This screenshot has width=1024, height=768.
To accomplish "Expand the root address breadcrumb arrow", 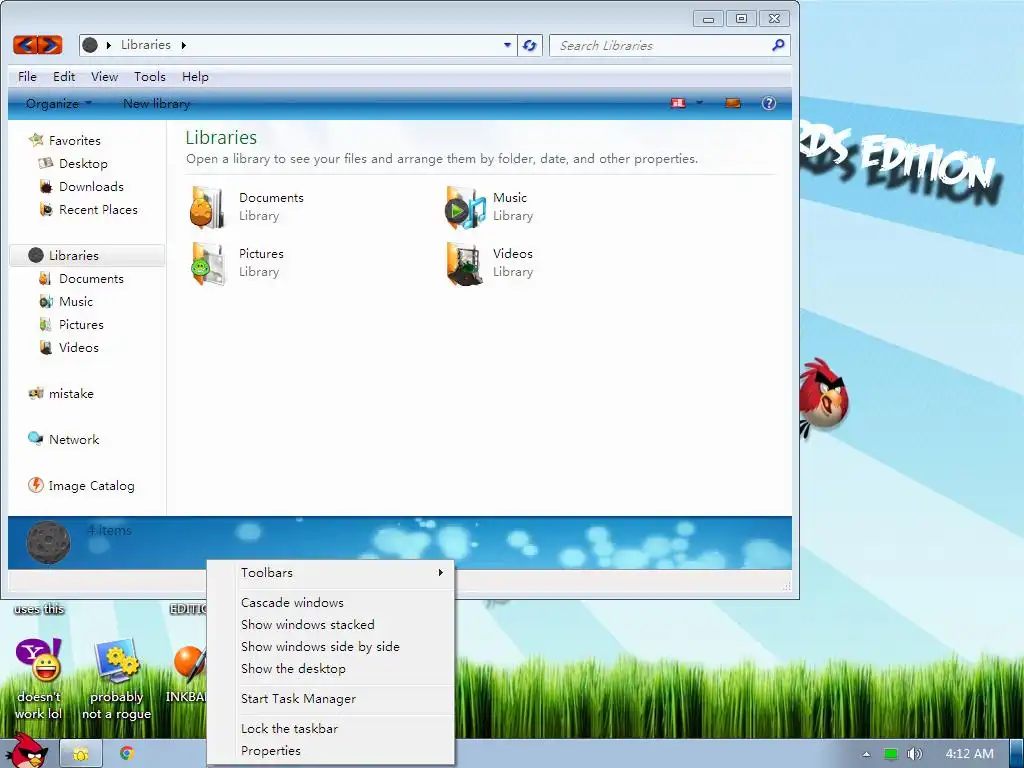I will 108,45.
